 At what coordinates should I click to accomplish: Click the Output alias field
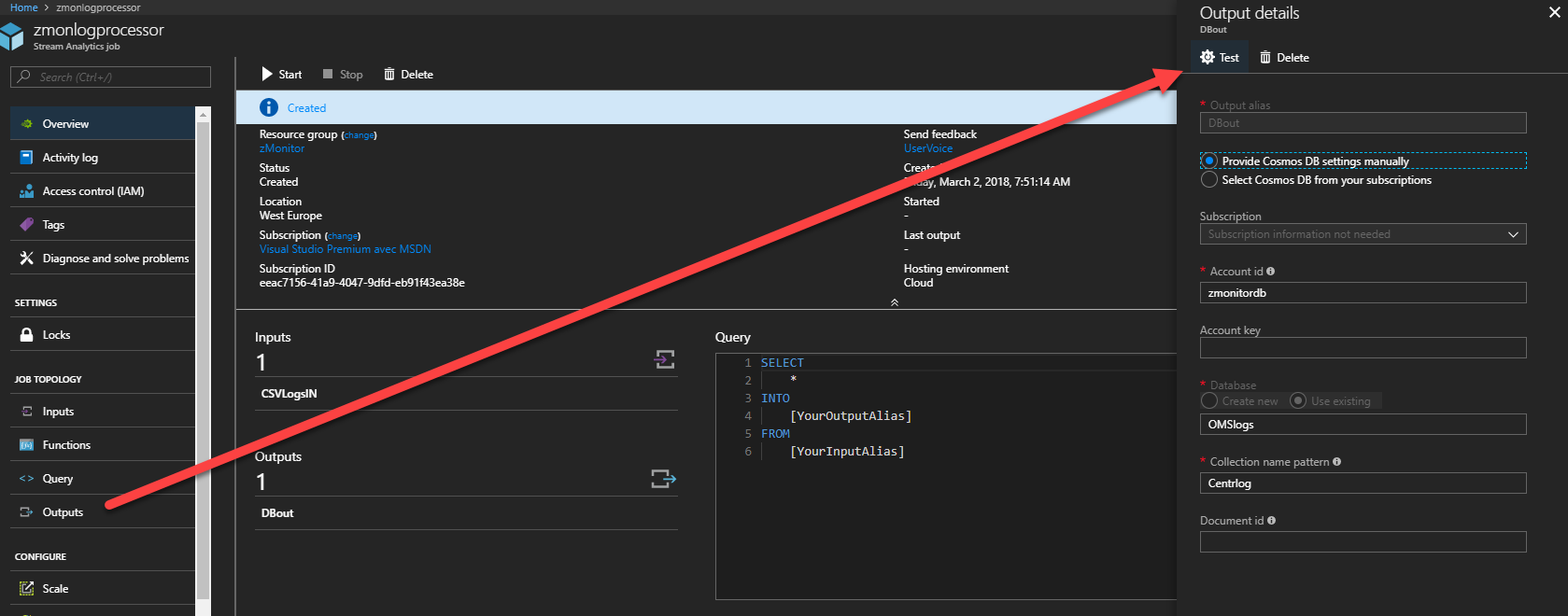coord(1363,123)
